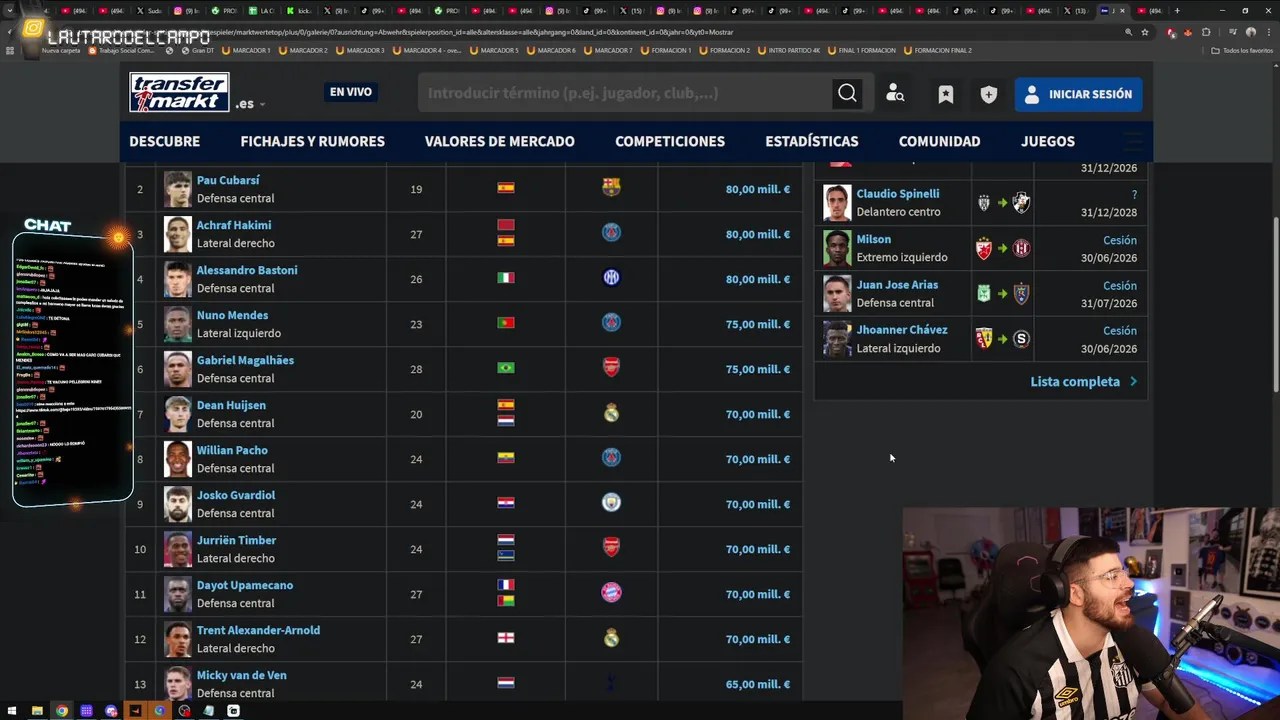Open the EN VIVO live section
The height and width of the screenshot is (720, 1280).
pyautogui.click(x=351, y=92)
